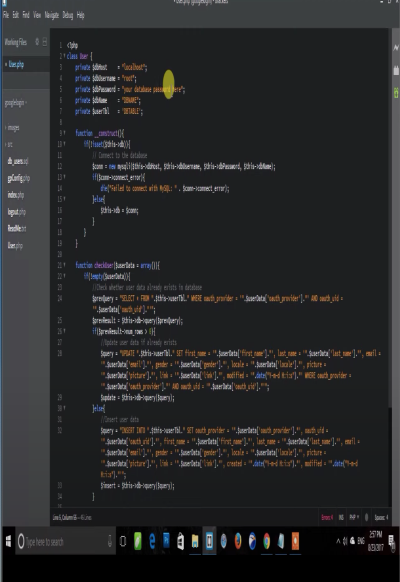Click the Live Preview lightning icon
Screen dimensions: 400x582
pos(396,48)
